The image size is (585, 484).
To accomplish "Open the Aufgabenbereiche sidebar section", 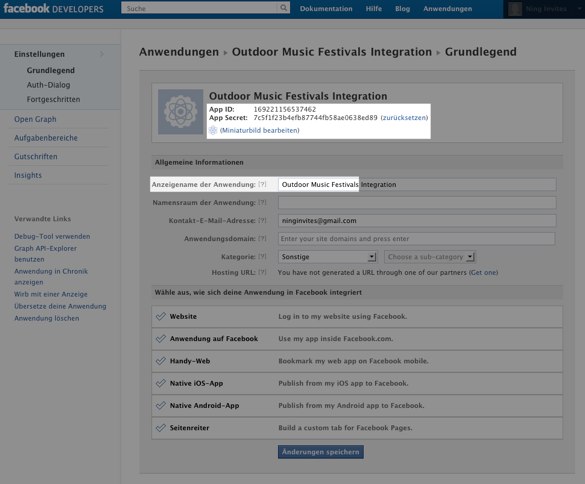I will (46, 138).
